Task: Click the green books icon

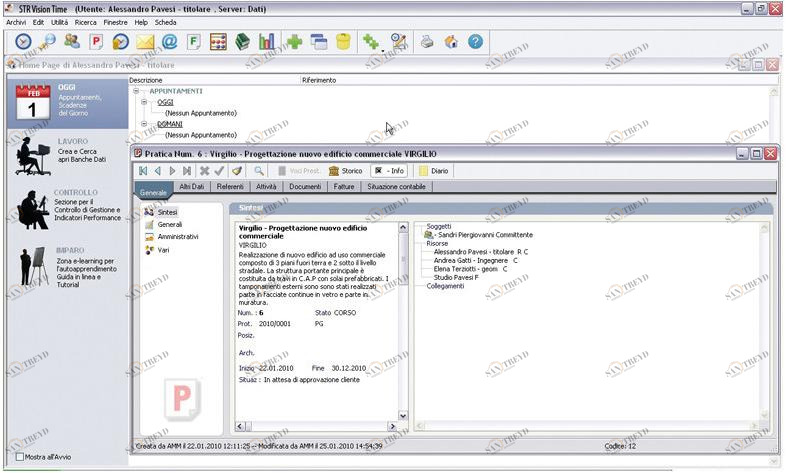Action: click(x=242, y=42)
